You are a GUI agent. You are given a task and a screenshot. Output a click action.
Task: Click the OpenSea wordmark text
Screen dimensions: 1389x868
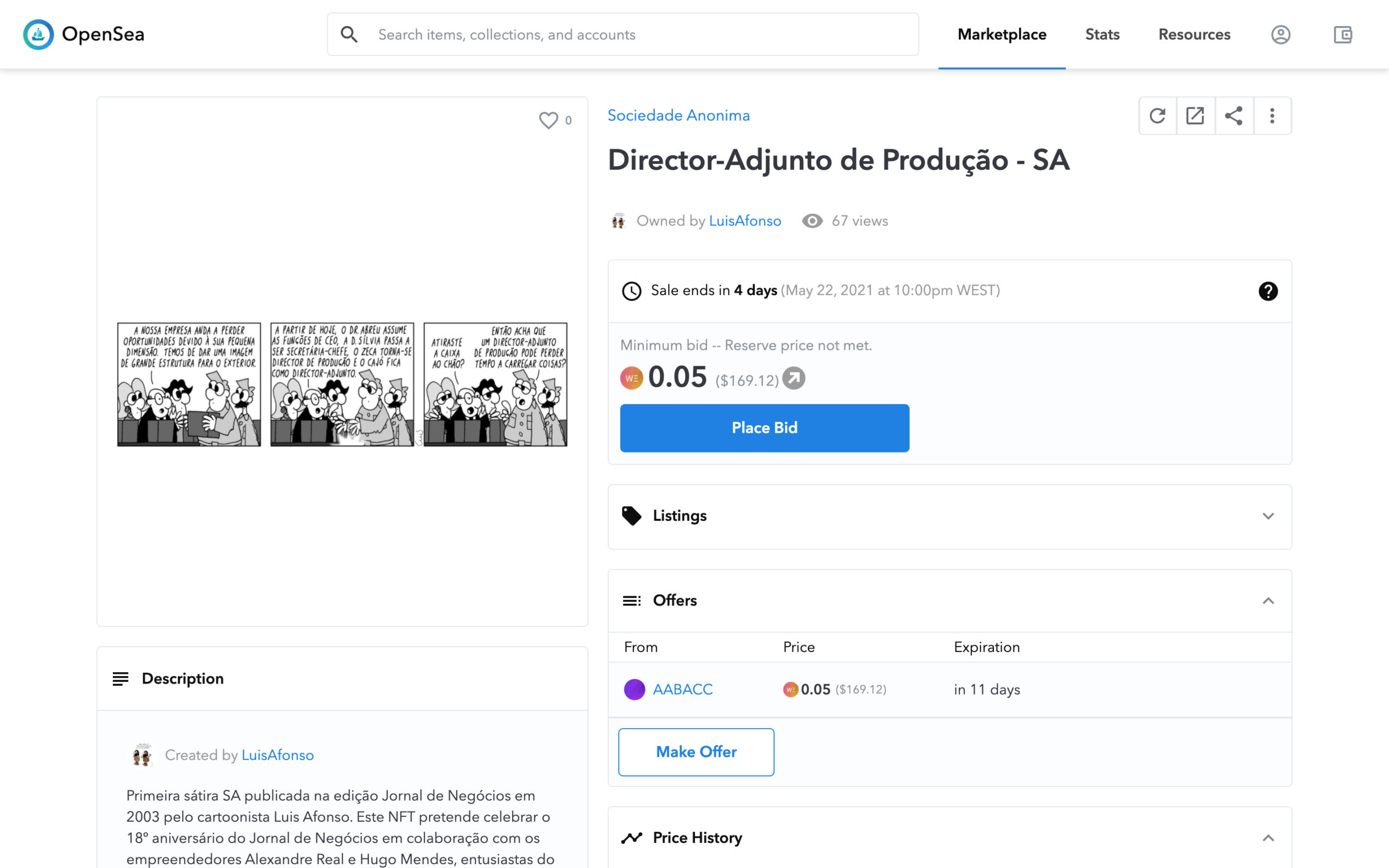[103, 34]
